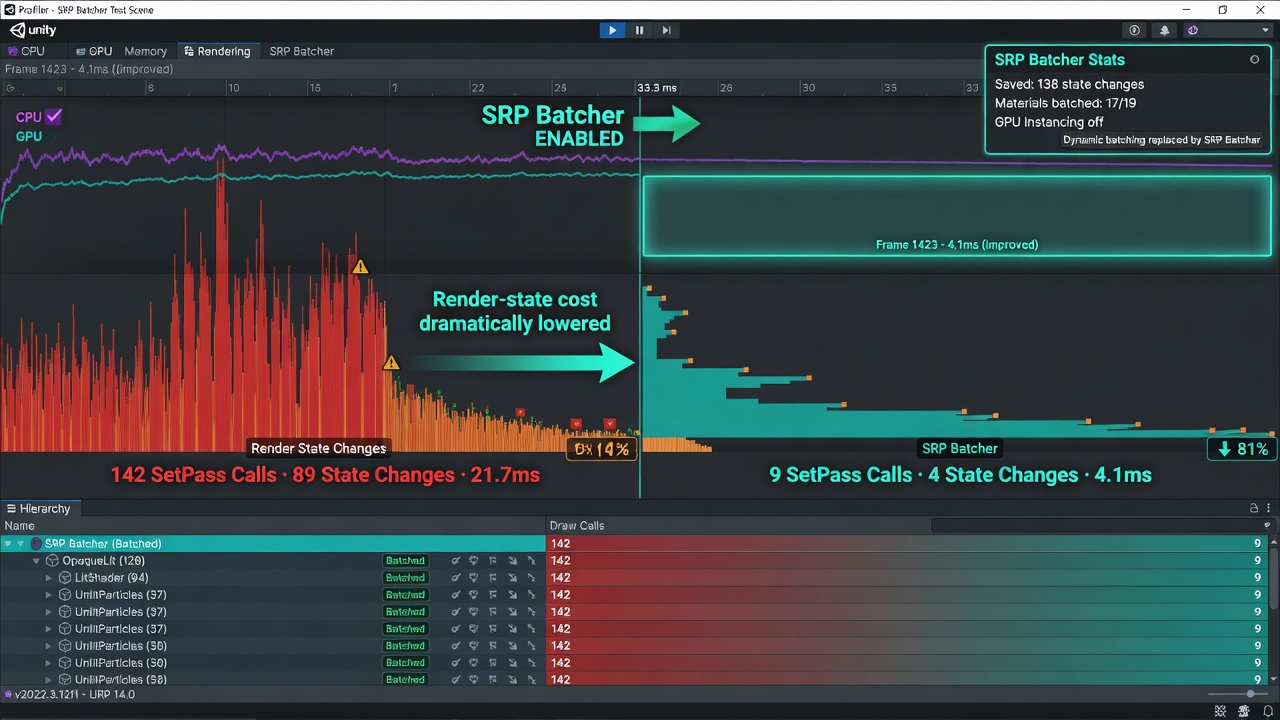Click the last action icon on LitShader row

click(531, 578)
